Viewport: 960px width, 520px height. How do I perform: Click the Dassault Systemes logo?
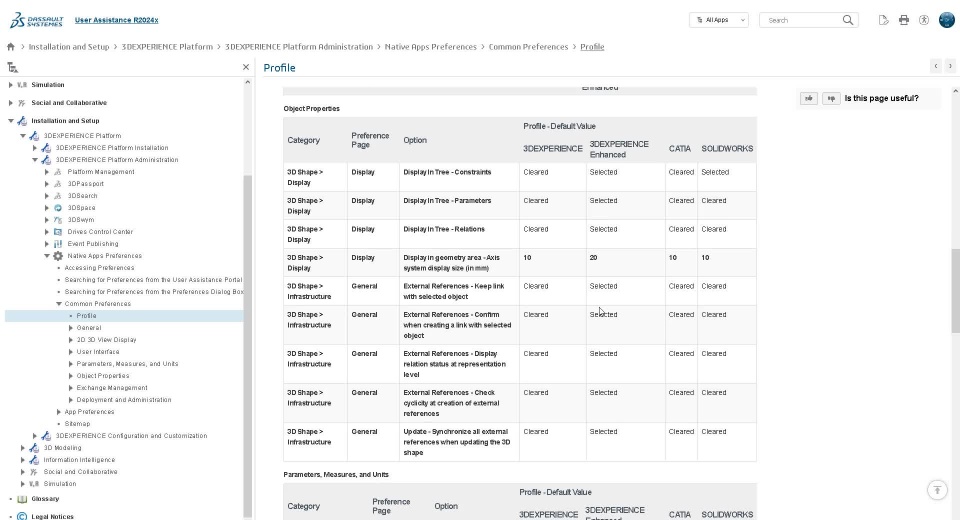tap(37, 20)
